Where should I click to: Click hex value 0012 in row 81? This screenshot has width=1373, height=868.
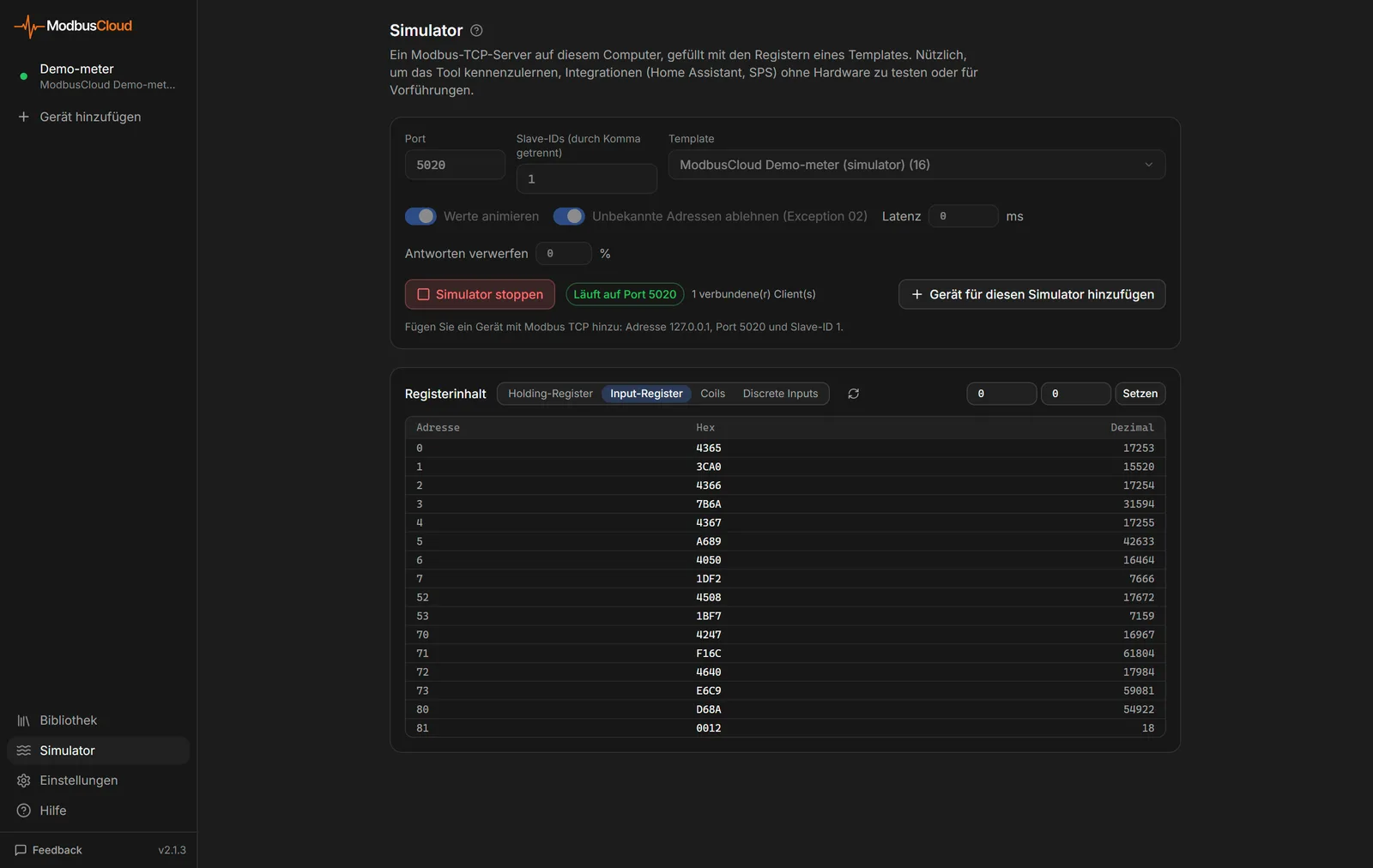tap(708, 728)
